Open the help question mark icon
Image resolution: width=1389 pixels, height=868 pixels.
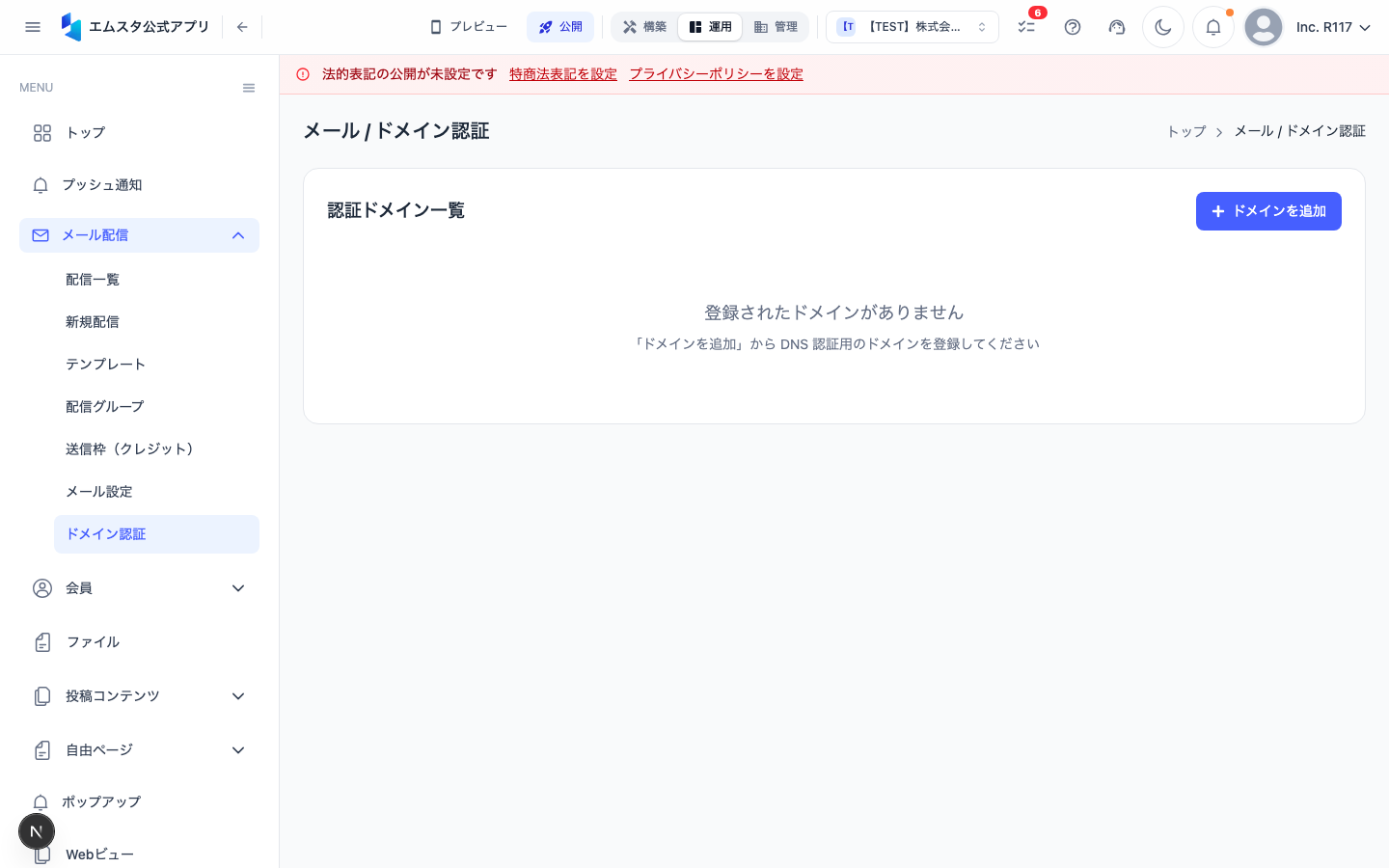[1073, 27]
